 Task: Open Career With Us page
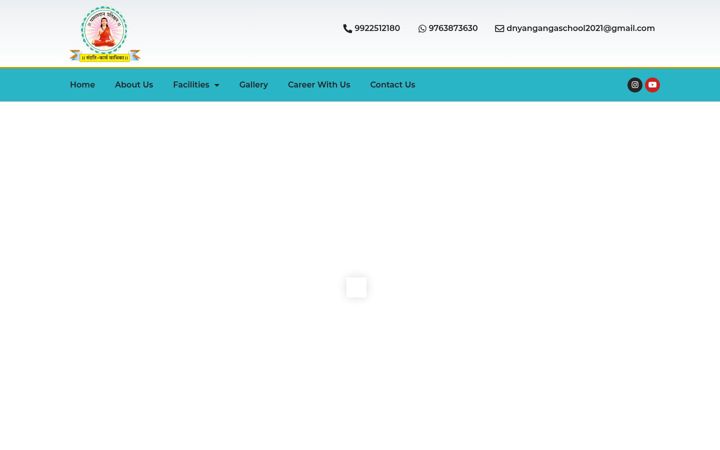pos(319,85)
